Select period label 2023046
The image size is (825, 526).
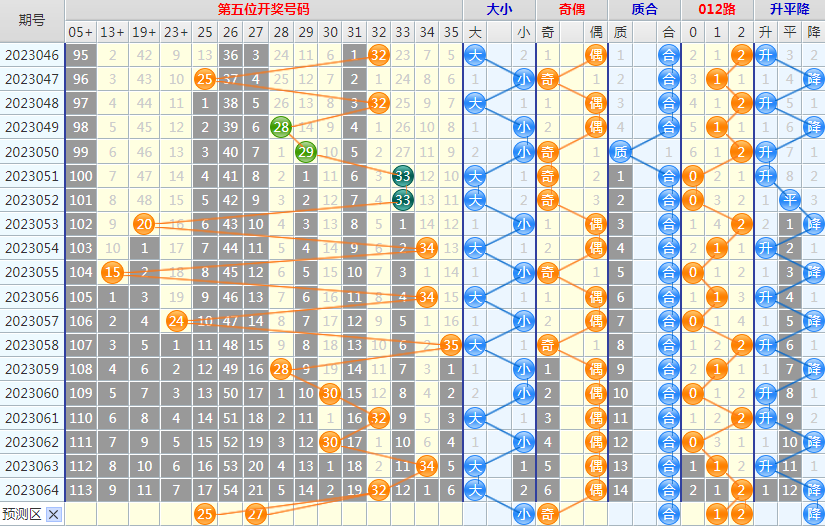(32, 55)
